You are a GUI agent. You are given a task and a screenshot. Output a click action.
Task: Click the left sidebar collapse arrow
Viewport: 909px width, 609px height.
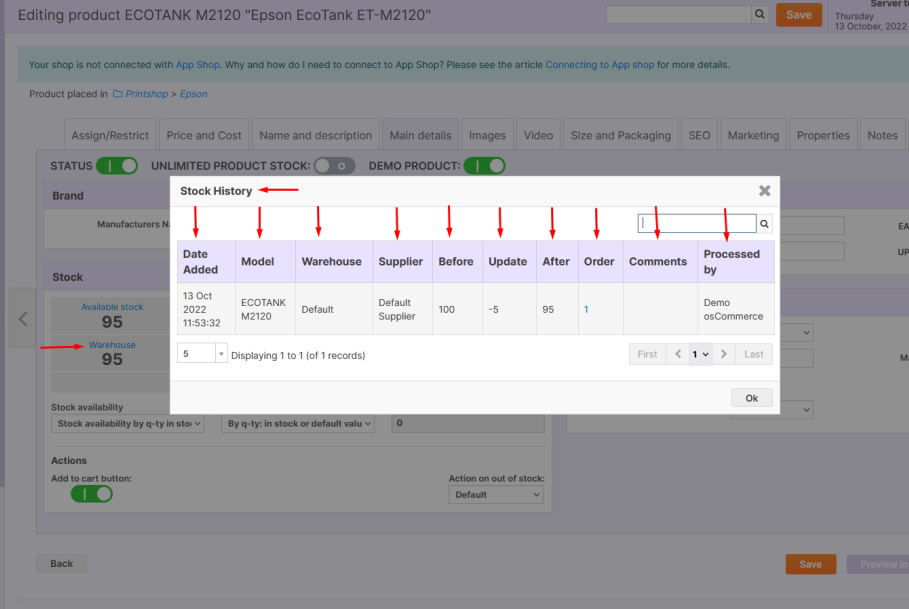tap(22, 319)
